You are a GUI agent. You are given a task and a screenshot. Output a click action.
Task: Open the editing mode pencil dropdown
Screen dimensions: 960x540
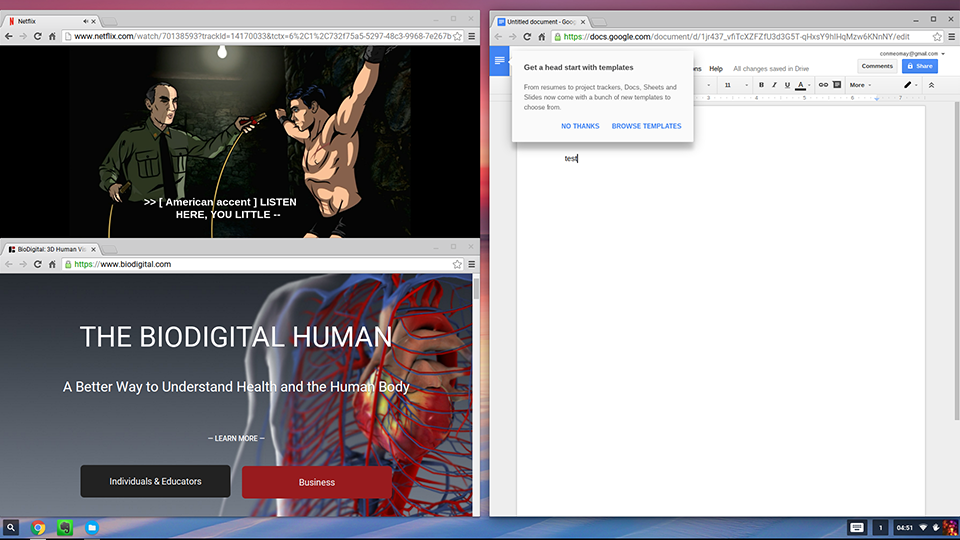910,85
